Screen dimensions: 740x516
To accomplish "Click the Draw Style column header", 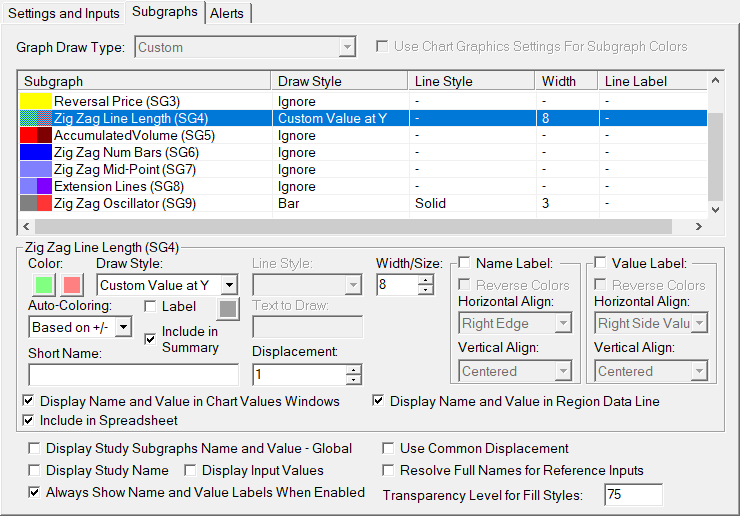I will tap(310, 81).
